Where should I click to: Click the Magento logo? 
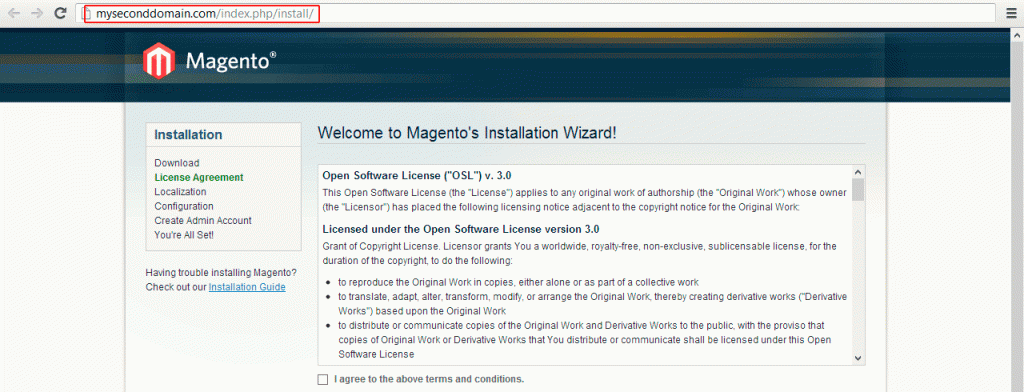[209, 61]
